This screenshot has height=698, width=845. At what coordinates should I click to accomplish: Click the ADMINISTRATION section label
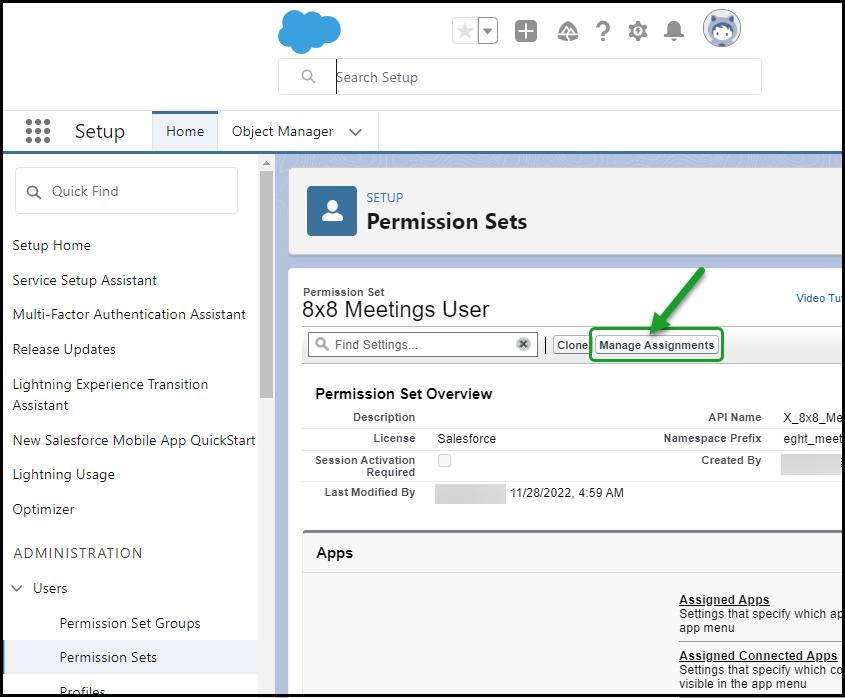point(78,553)
